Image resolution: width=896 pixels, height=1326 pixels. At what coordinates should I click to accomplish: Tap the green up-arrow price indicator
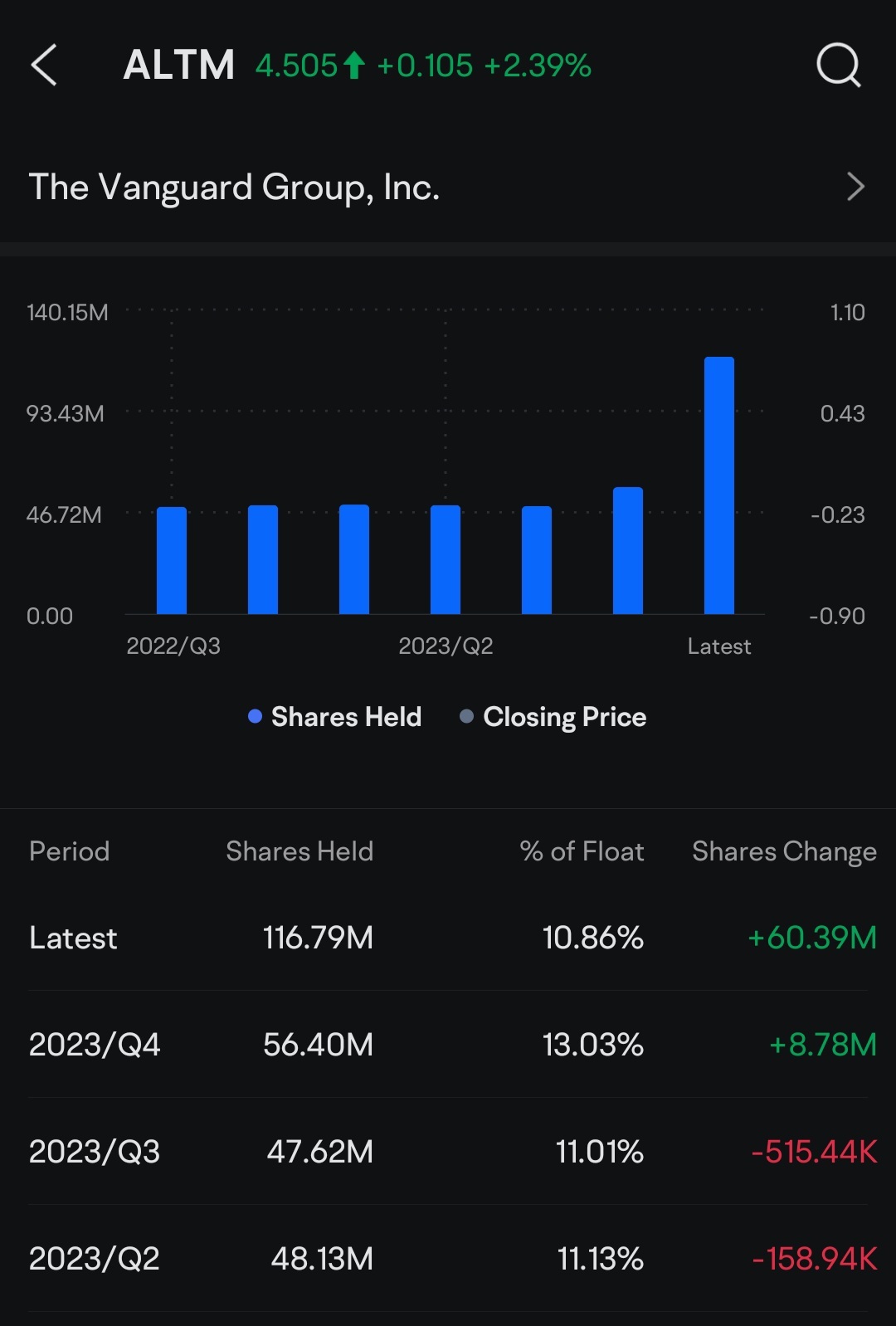point(354,65)
